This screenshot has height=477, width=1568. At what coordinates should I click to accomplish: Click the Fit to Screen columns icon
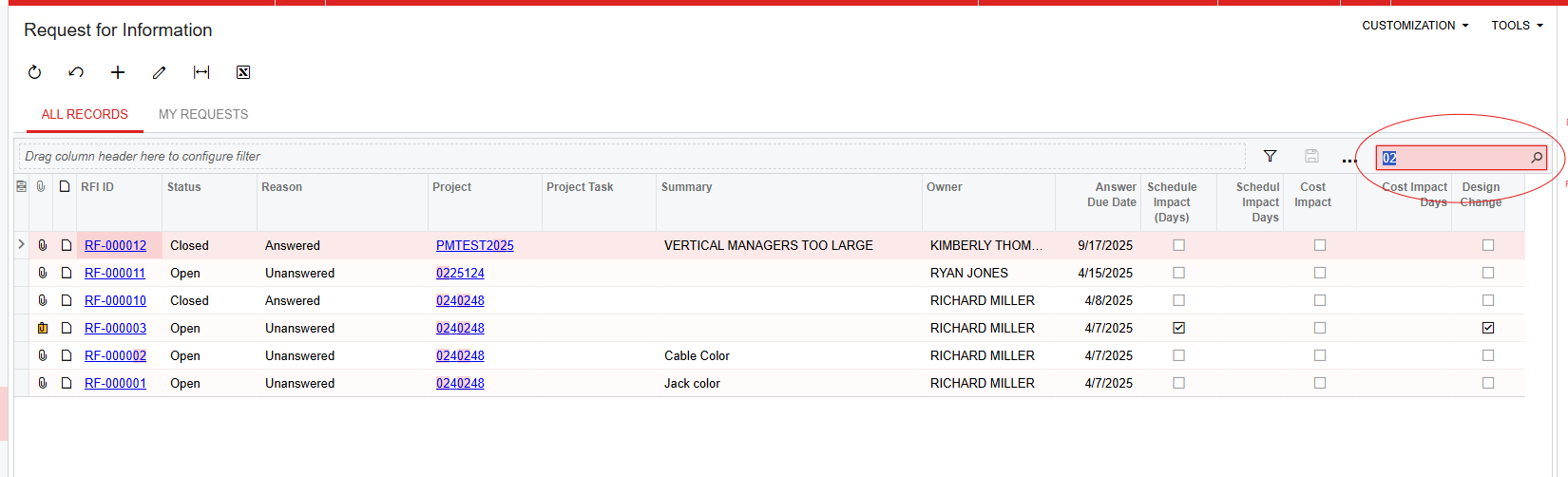(x=201, y=72)
